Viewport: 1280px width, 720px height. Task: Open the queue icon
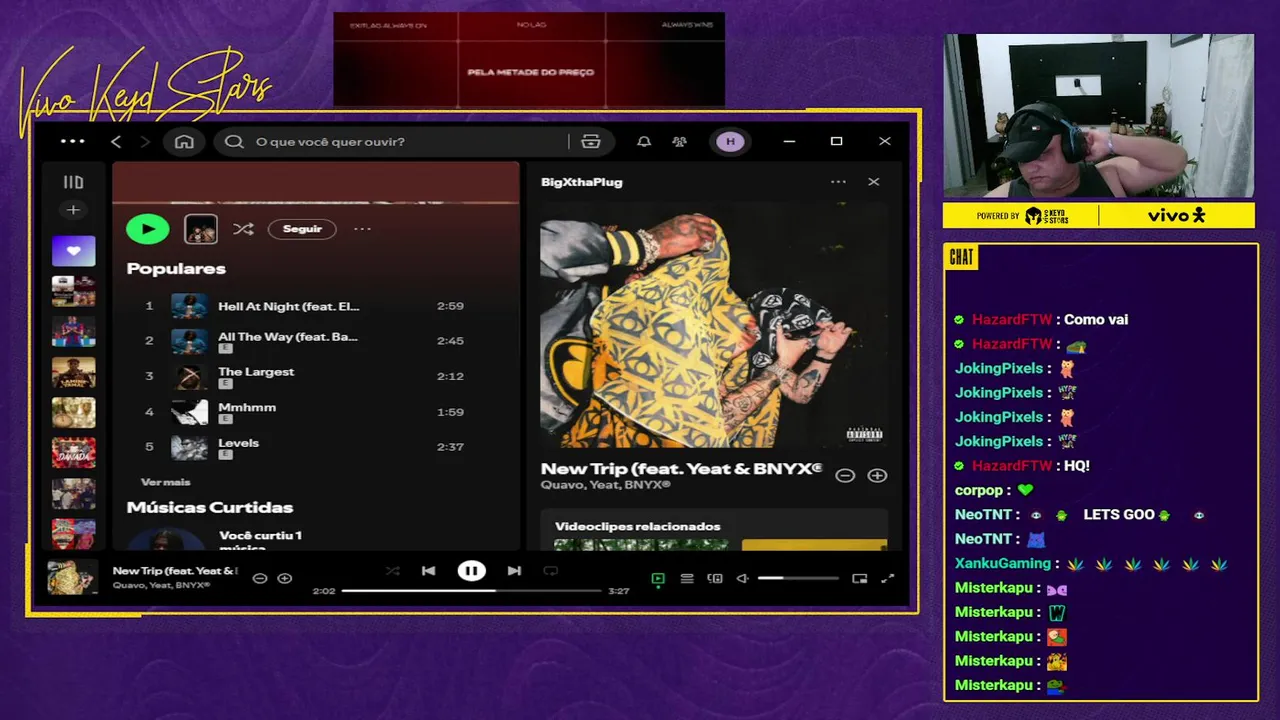687,578
